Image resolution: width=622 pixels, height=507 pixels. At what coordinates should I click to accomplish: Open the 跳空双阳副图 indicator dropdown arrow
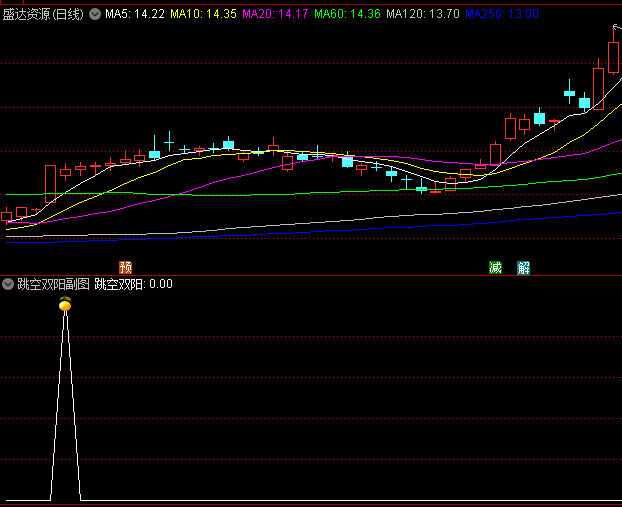tap(8, 284)
